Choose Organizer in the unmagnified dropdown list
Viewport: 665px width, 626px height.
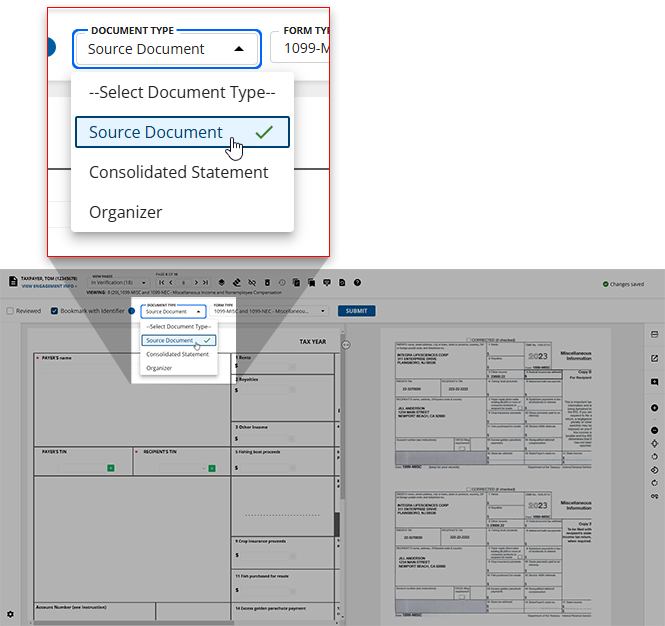point(179,368)
